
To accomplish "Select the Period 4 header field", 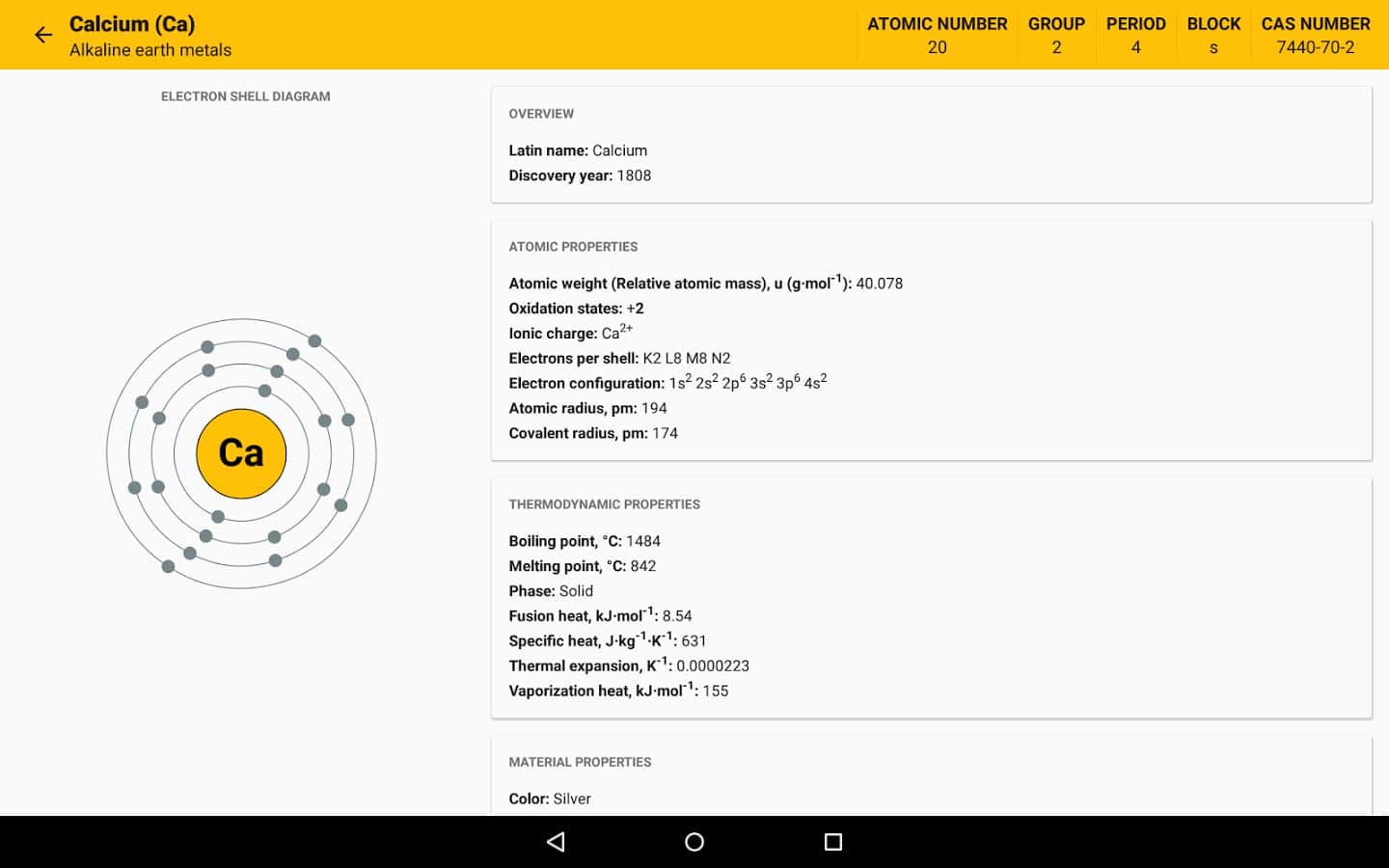I will pyautogui.click(x=1135, y=36).
